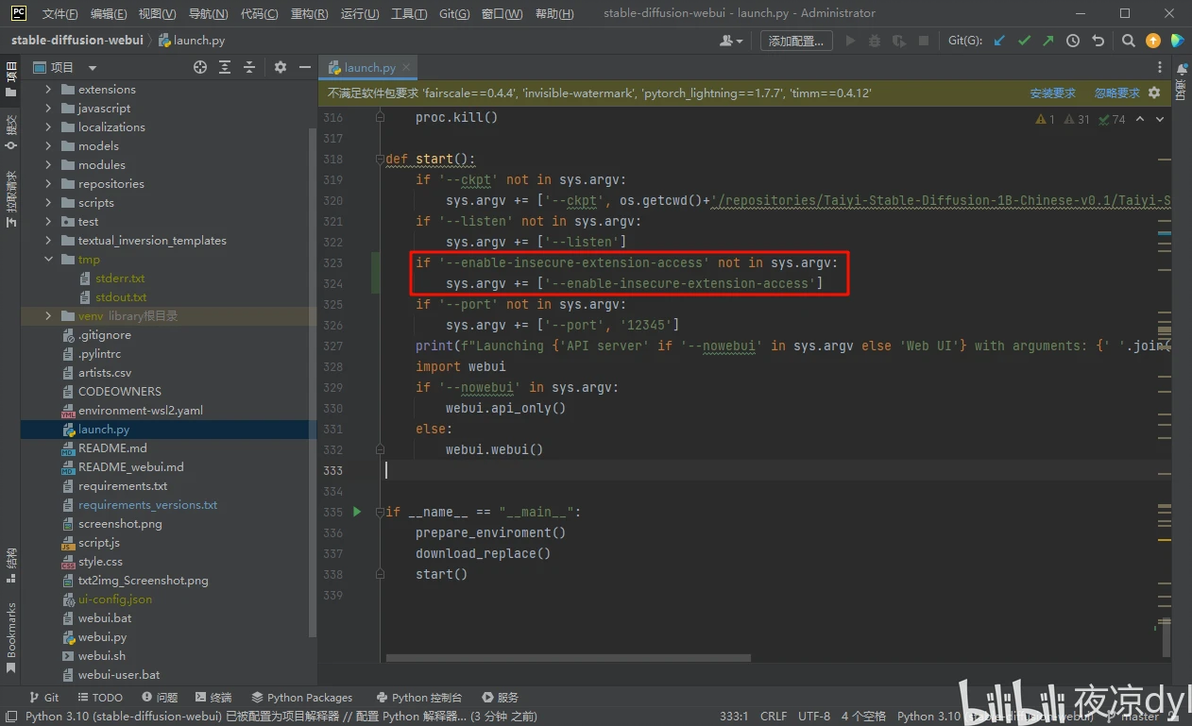1192x726 pixels.
Task: Expand the models folder
Action: pyautogui.click(x=49, y=146)
